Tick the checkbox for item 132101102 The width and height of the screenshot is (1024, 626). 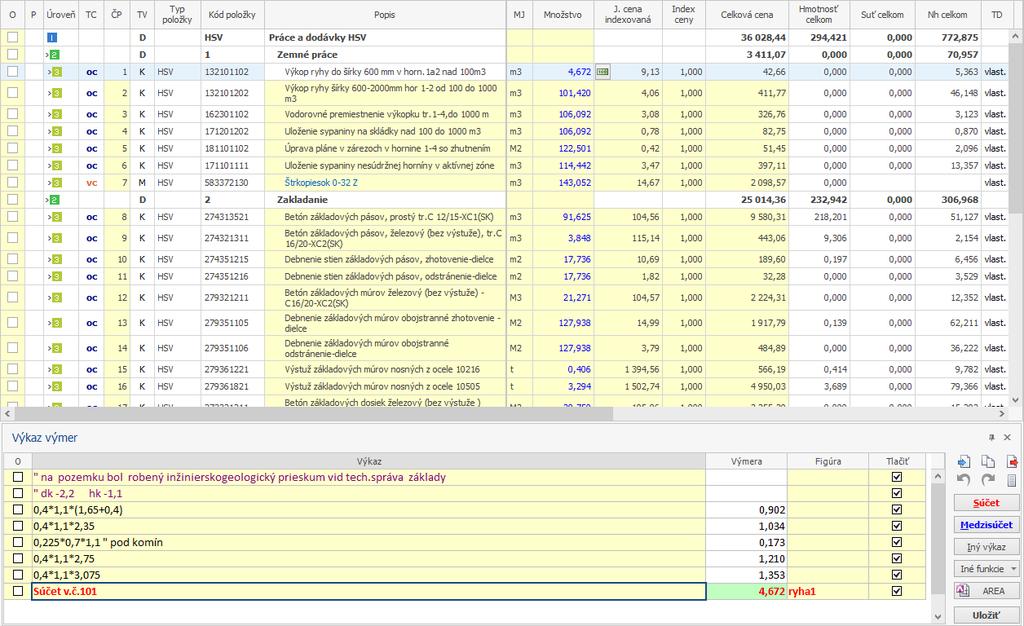coord(12,72)
